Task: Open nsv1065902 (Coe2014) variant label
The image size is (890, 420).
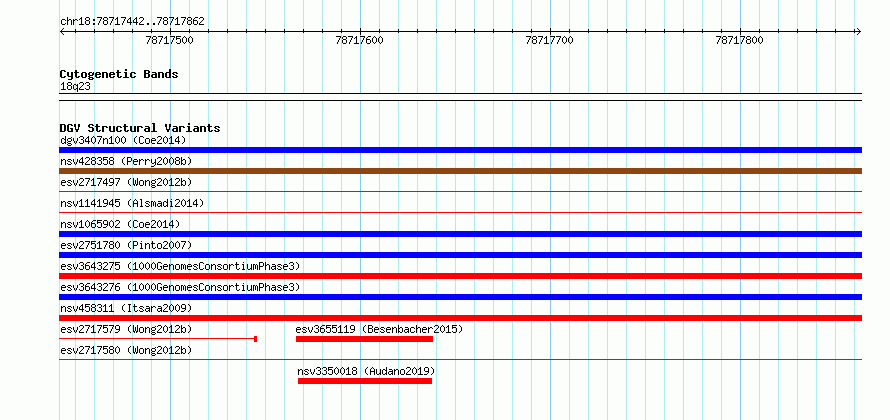Action: [120, 224]
